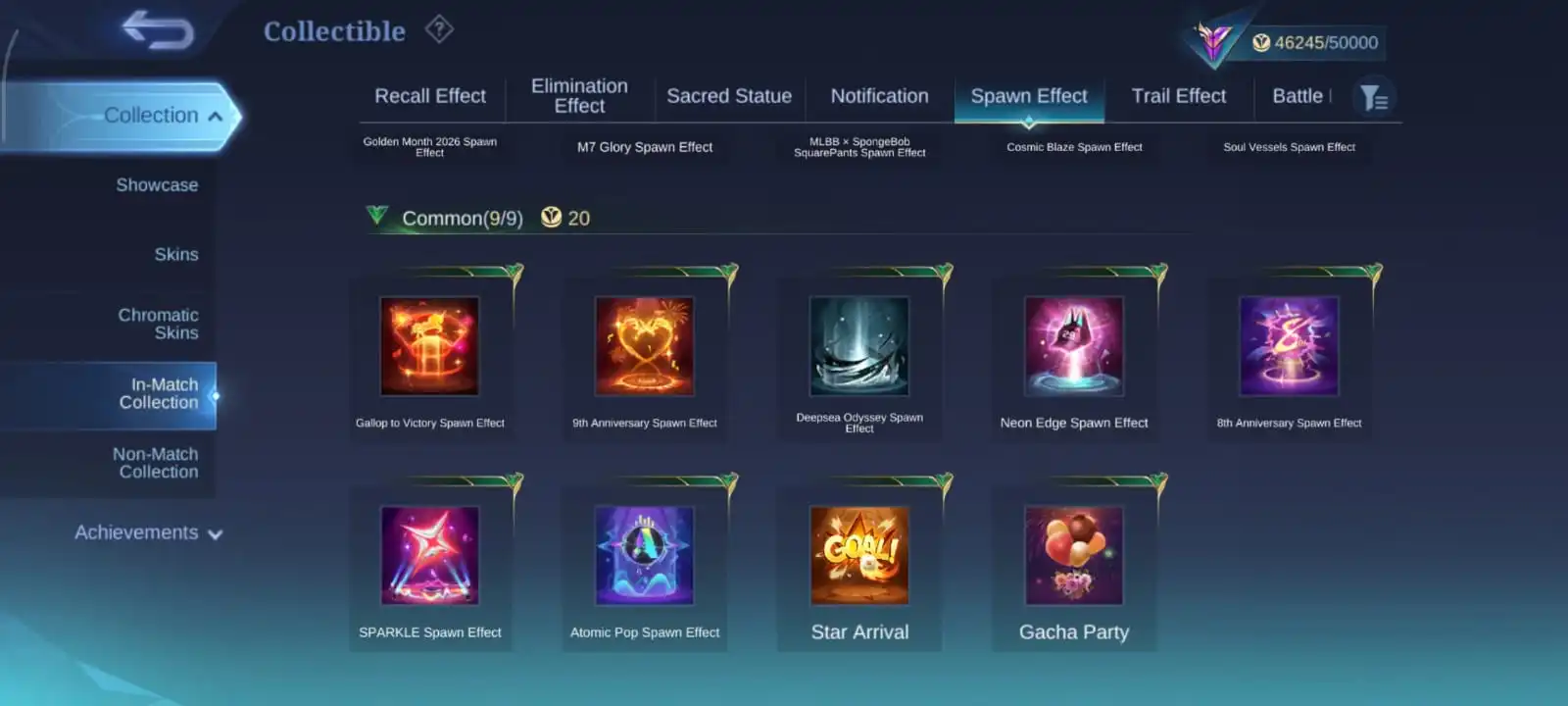
Task: Select the SPARKLE Spawn Effect icon
Action: tap(429, 555)
